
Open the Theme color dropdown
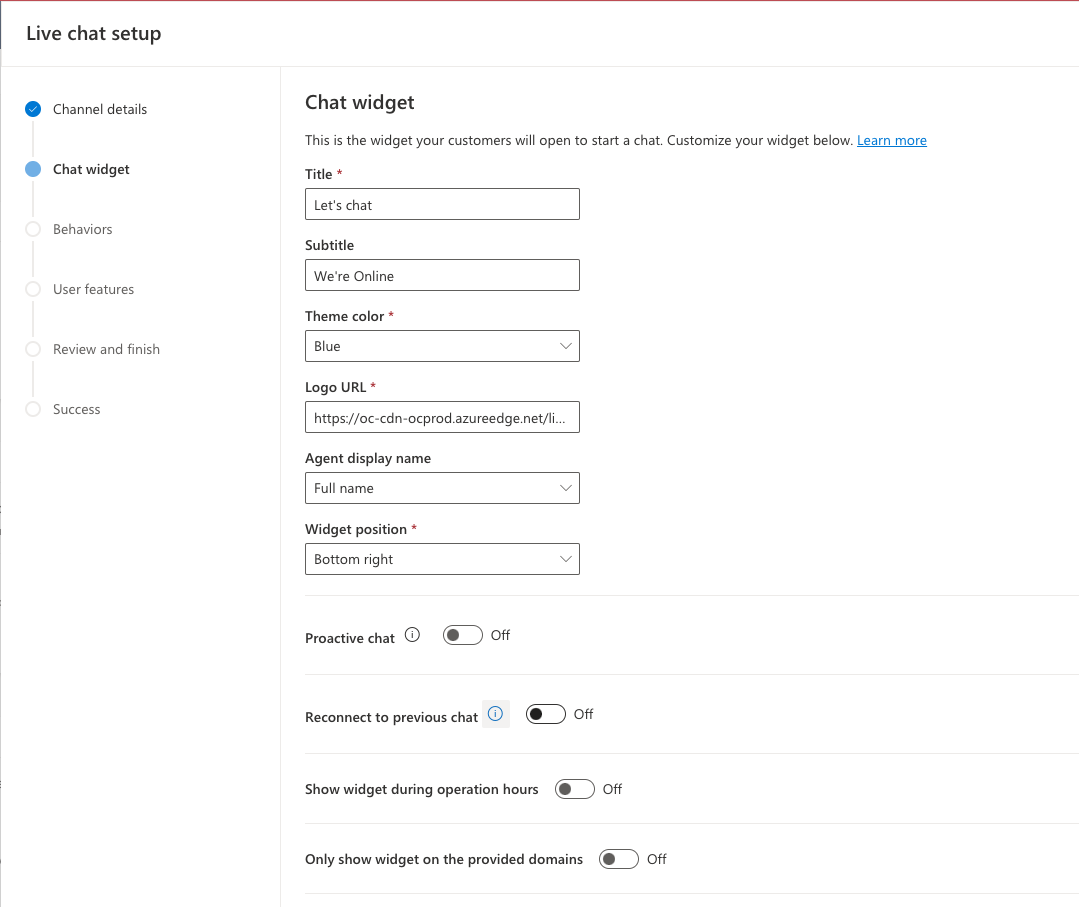pos(442,346)
